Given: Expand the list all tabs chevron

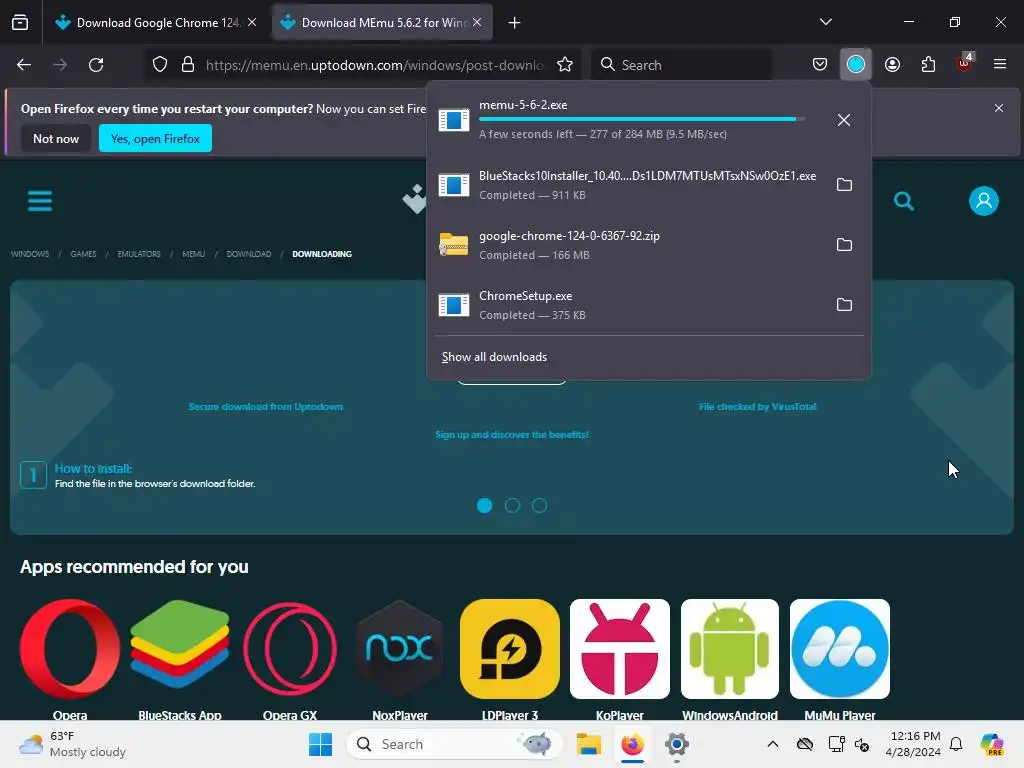Looking at the screenshot, I should click(825, 22).
